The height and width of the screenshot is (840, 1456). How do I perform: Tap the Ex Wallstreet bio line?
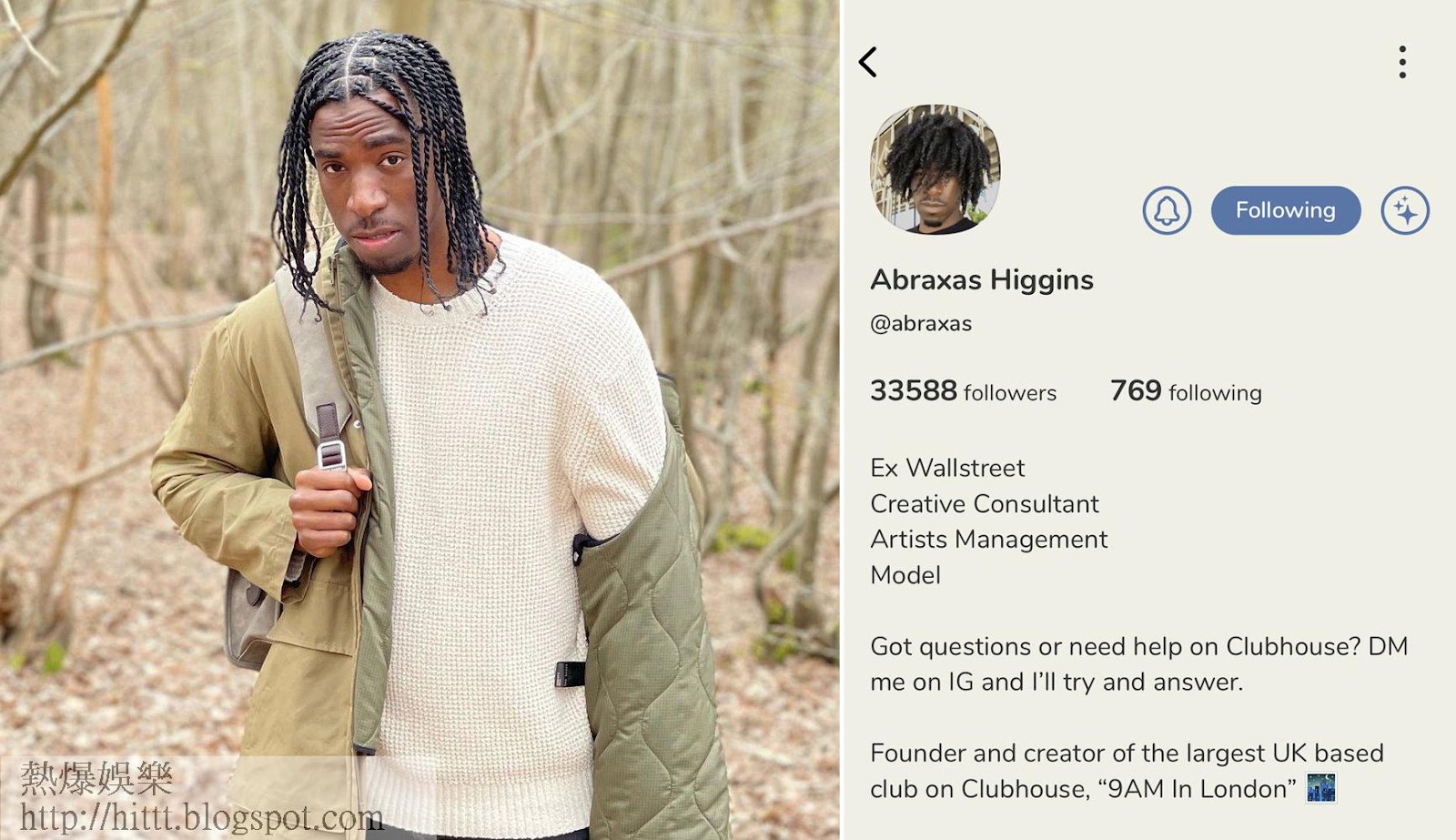tap(947, 468)
